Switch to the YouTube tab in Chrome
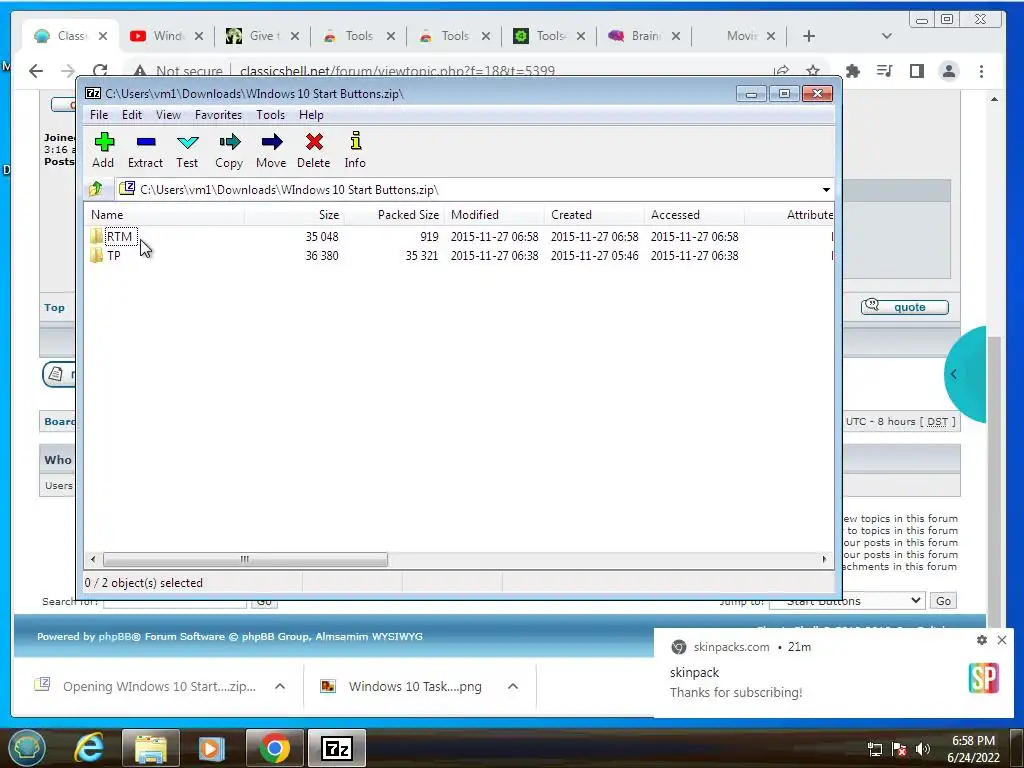The image size is (1024, 768). coord(166,36)
